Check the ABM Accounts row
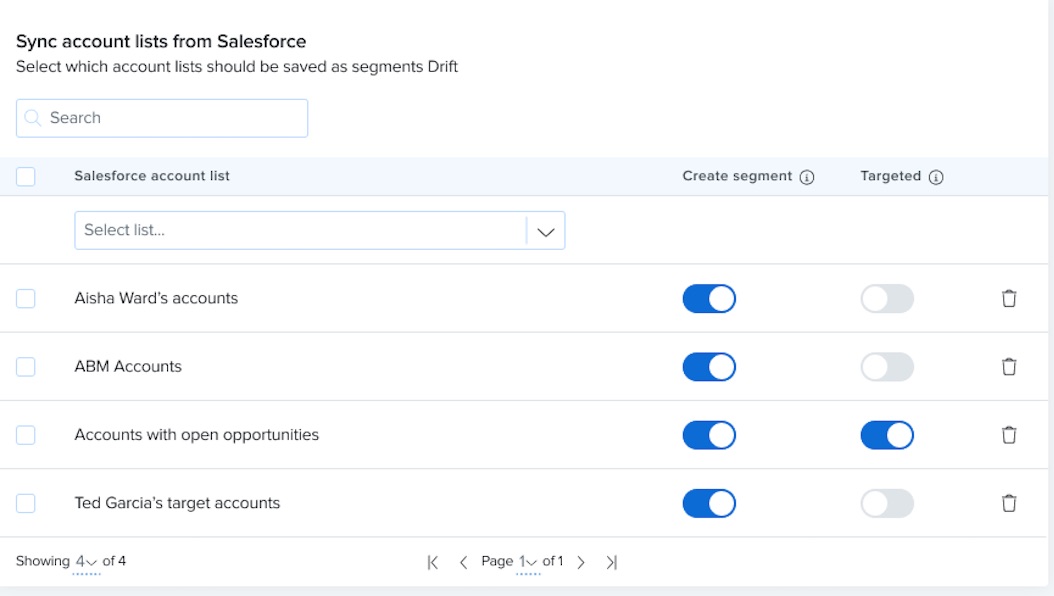The width and height of the screenshot is (1054, 596). point(26,367)
